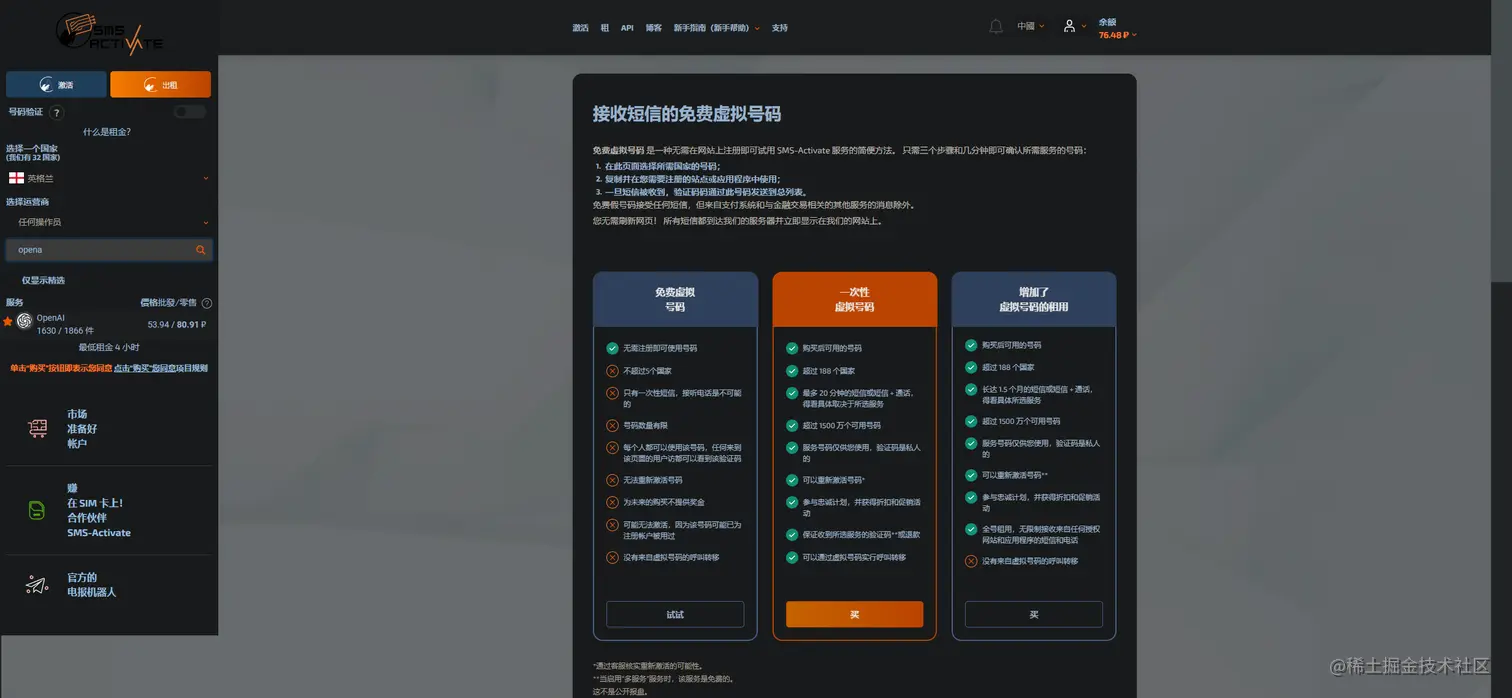Toggle the 号码验证 switch
The image size is (1512, 698).
click(189, 112)
